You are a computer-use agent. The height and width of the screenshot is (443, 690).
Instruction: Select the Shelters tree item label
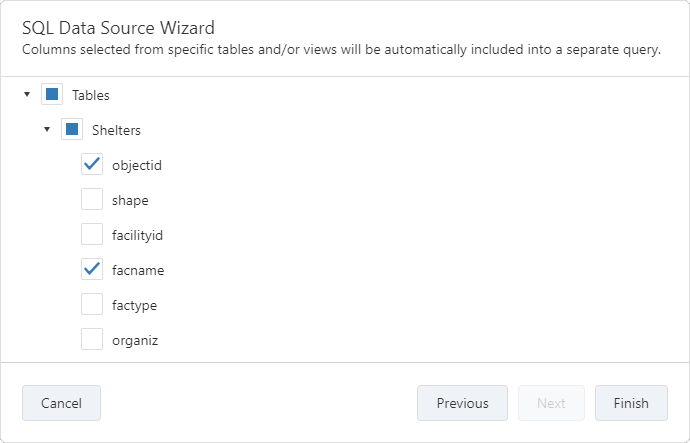(116, 131)
